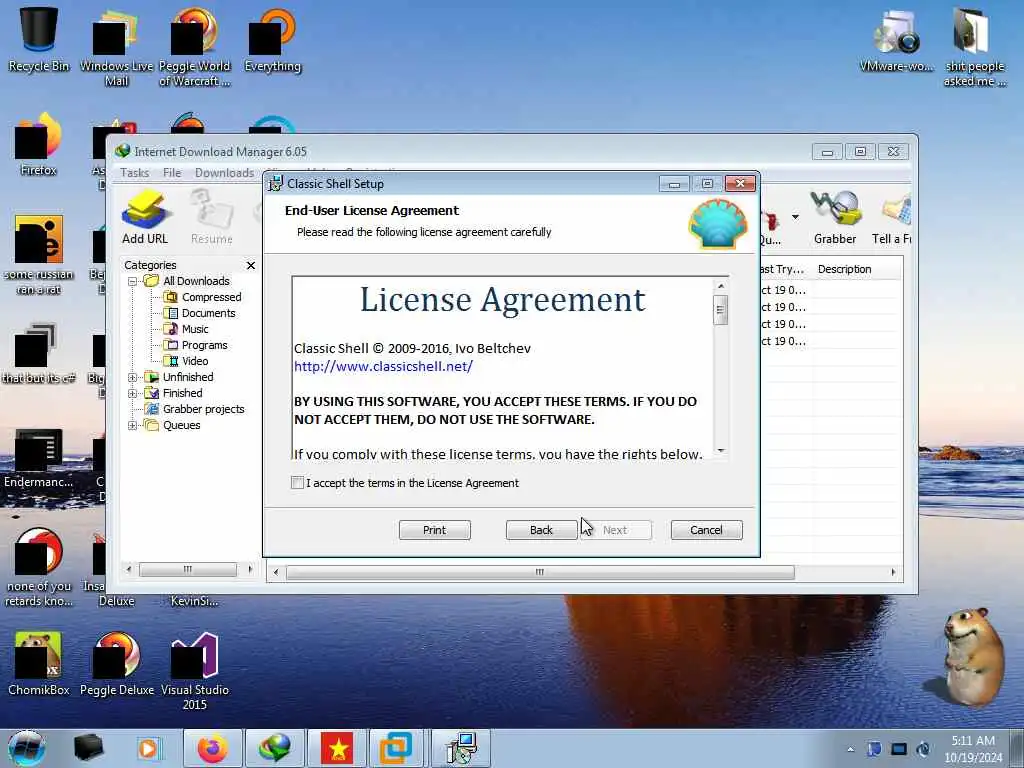Open the folder icon at the desktop's top right
This screenshot has width=1024, height=768.
(x=974, y=47)
